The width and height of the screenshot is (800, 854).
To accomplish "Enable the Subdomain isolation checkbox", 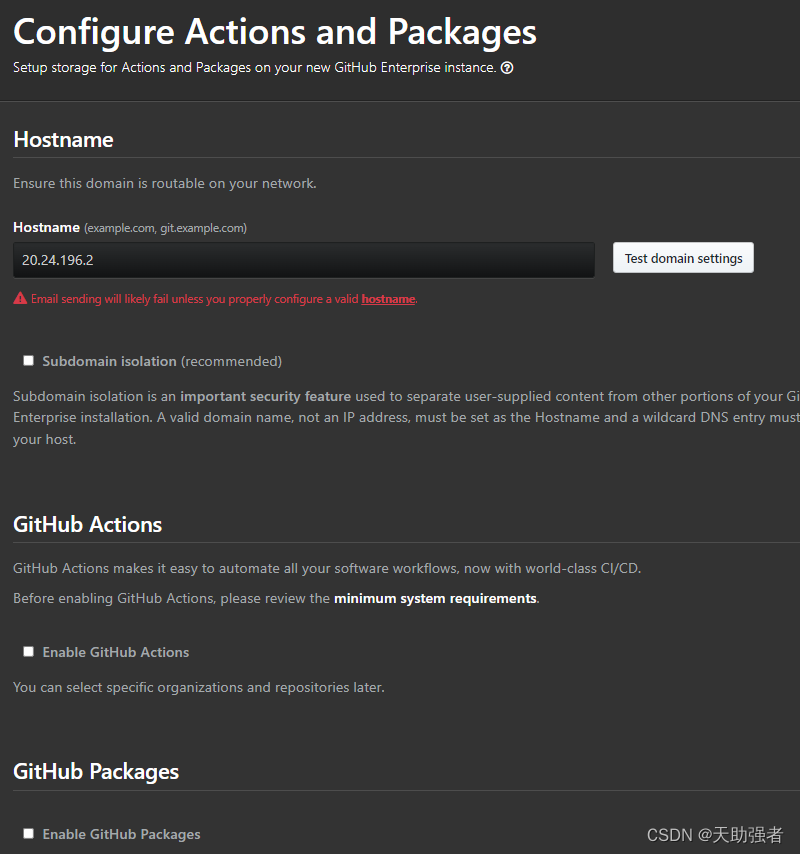I will [29, 361].
